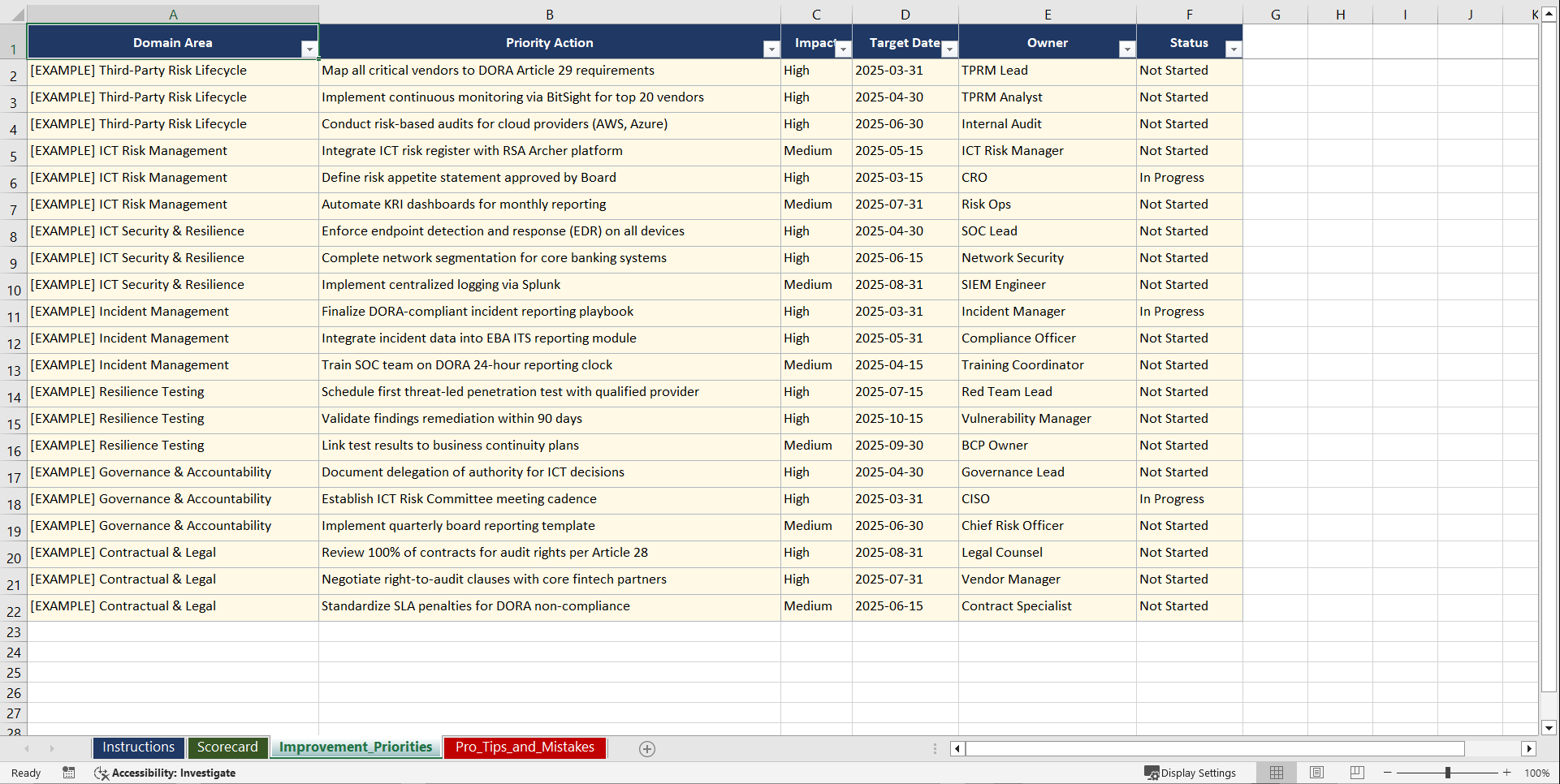Image resolution: width=1560 pixels, height=784 pixels.
Task: Open the Impact column filter dropdown
Action: point(843,49)
